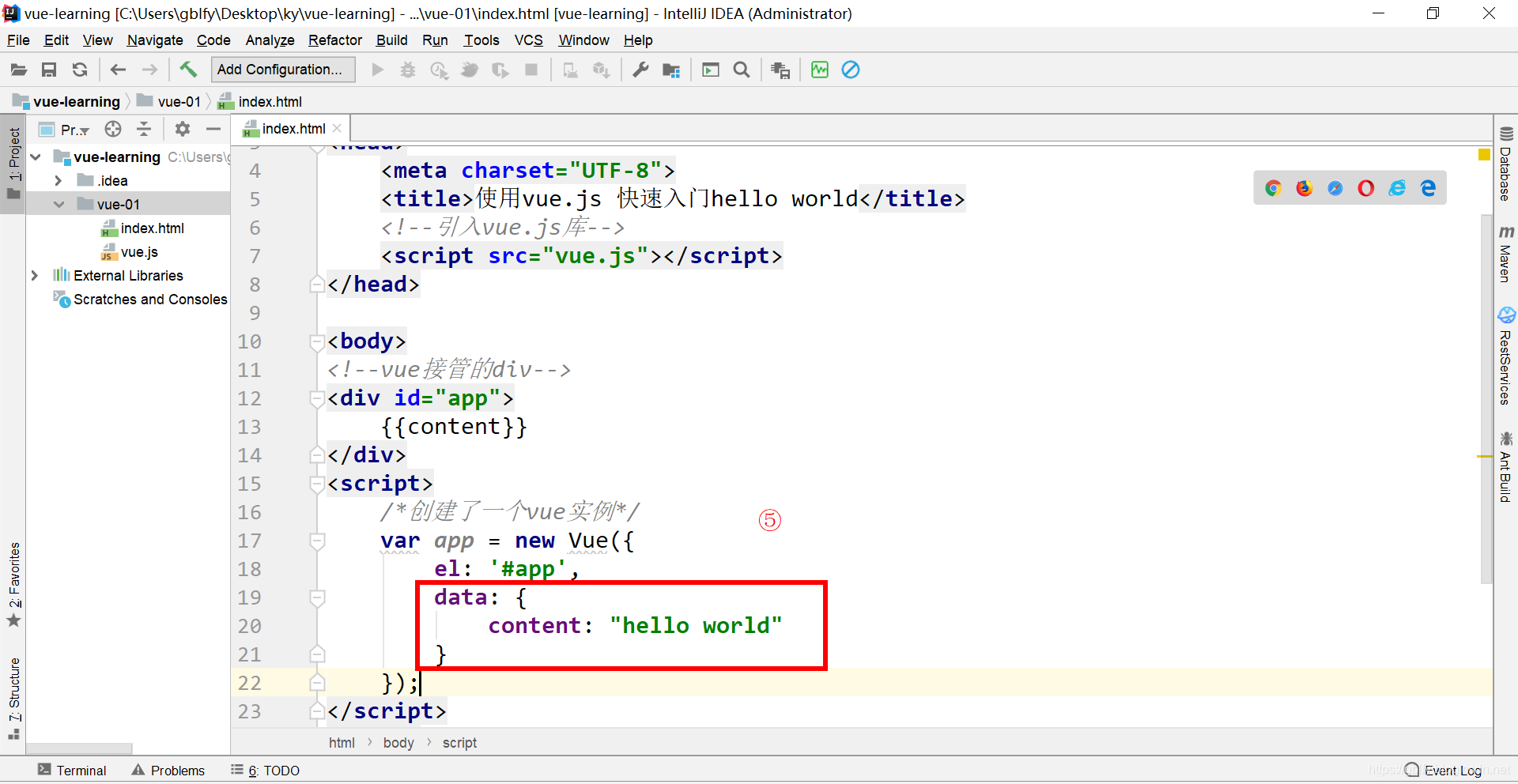Open the Ant Build side panel
The height and width of the screenshot is (784, 1518).
coord(1505,466)
